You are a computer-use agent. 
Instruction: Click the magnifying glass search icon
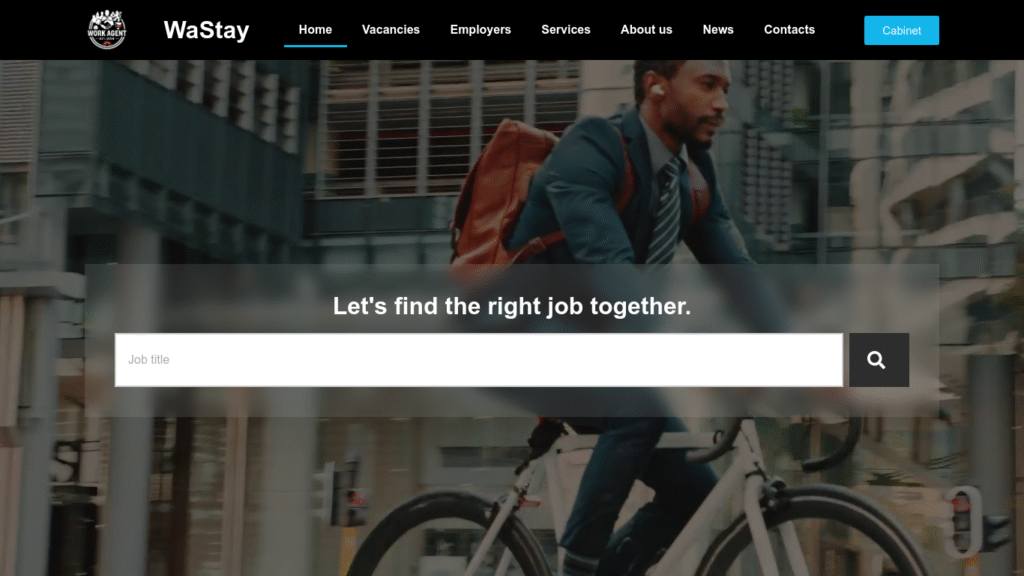[x=878, y=360]
